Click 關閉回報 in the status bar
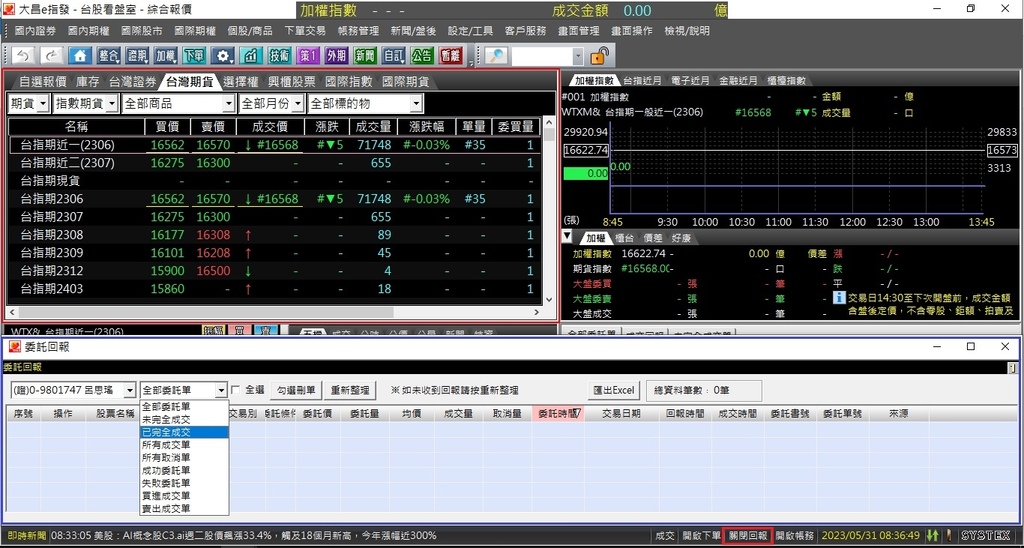 click(748, 536)
